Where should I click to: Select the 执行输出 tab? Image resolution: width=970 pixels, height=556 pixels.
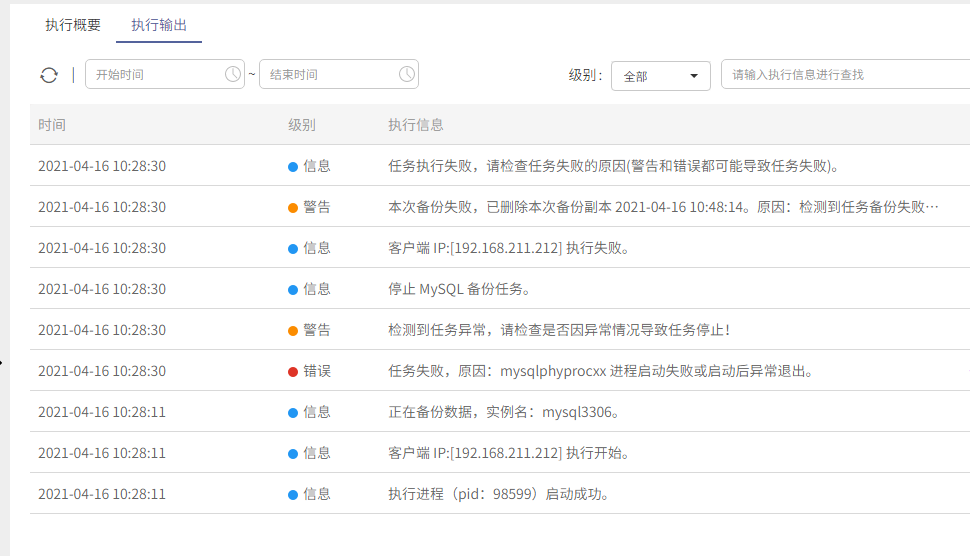pos(159,25)
